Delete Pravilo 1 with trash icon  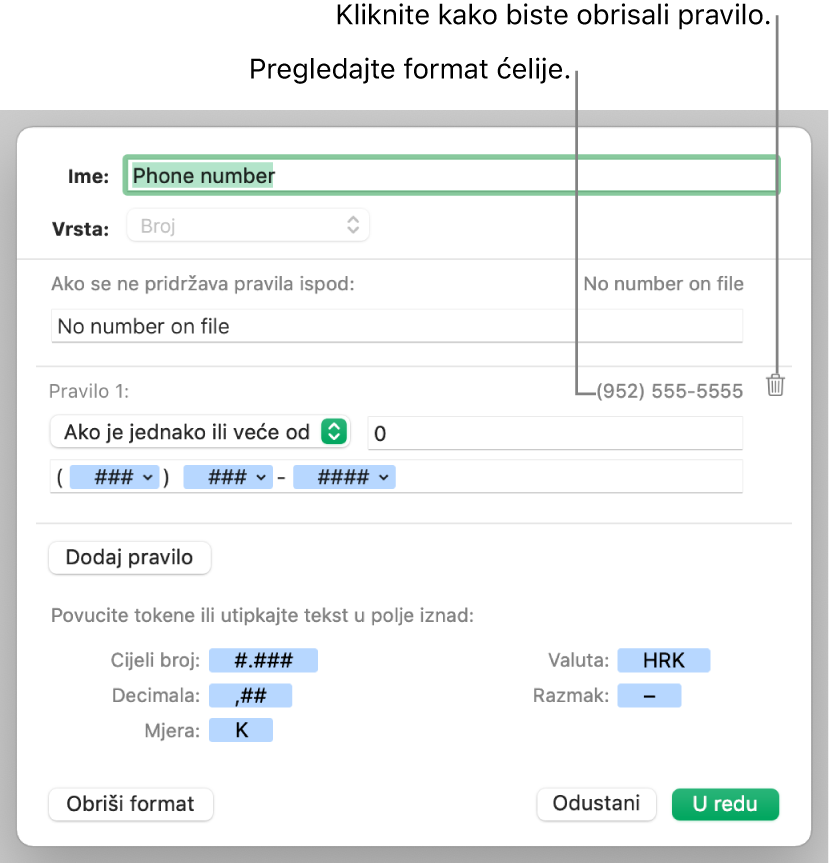click(x=775, y=385)
